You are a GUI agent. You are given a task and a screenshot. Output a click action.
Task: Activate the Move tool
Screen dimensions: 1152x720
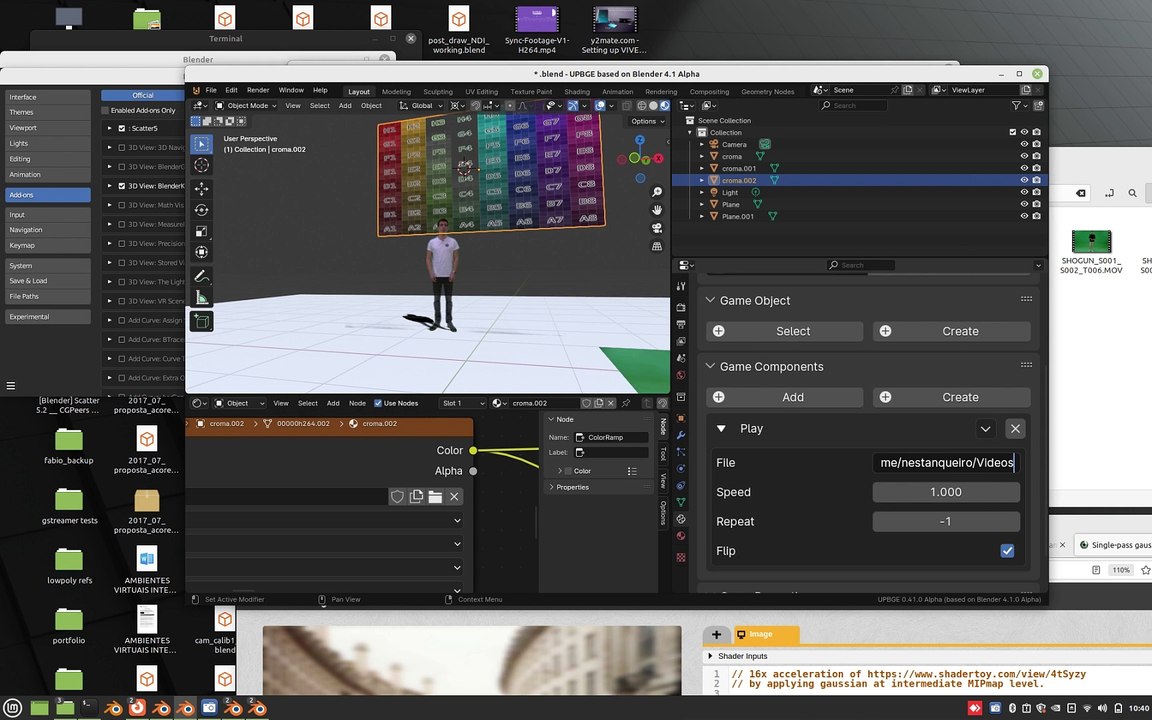[x=201, y=189]
